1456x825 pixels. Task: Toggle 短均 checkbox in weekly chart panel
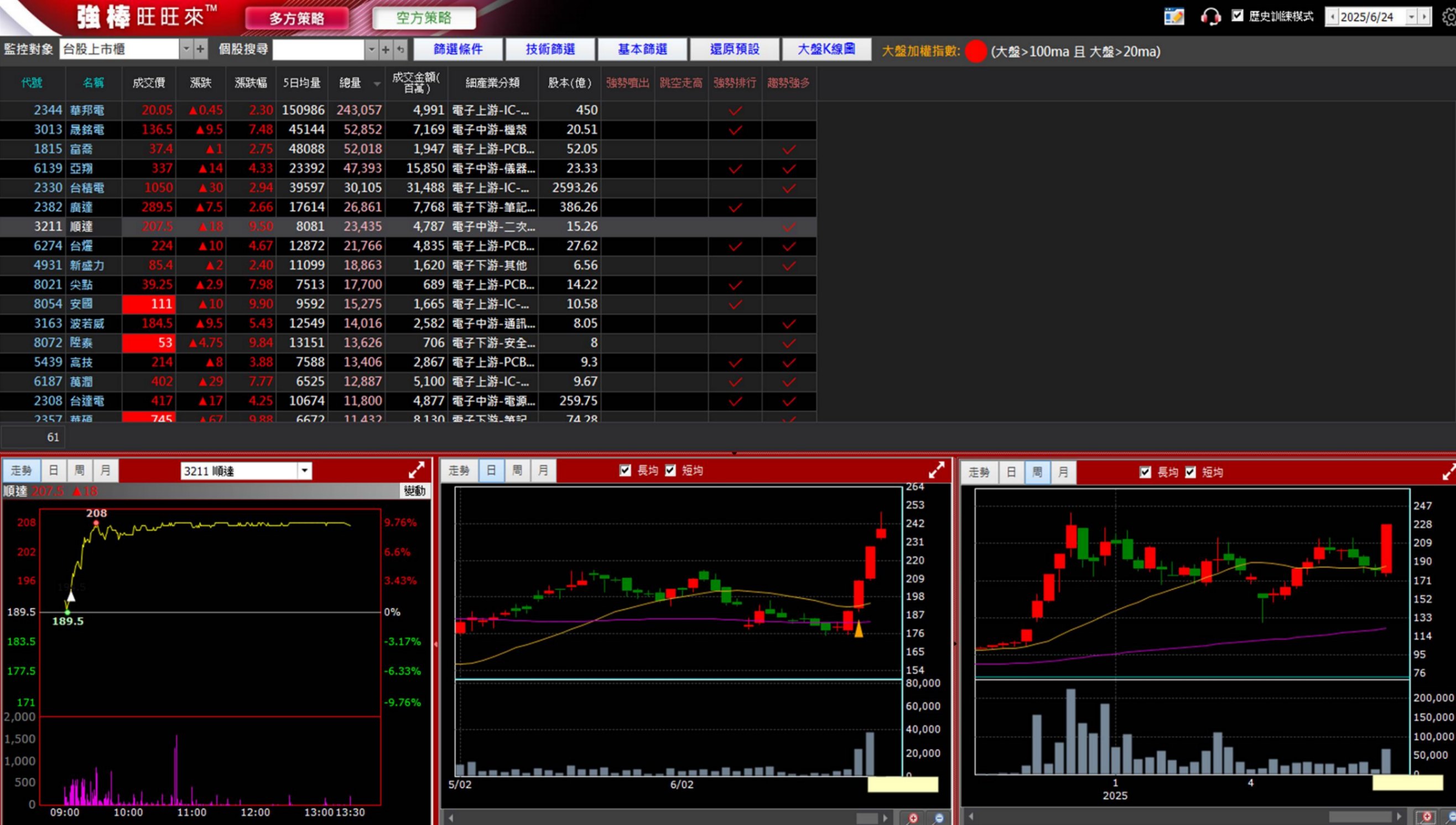(x=1190, y=472)
